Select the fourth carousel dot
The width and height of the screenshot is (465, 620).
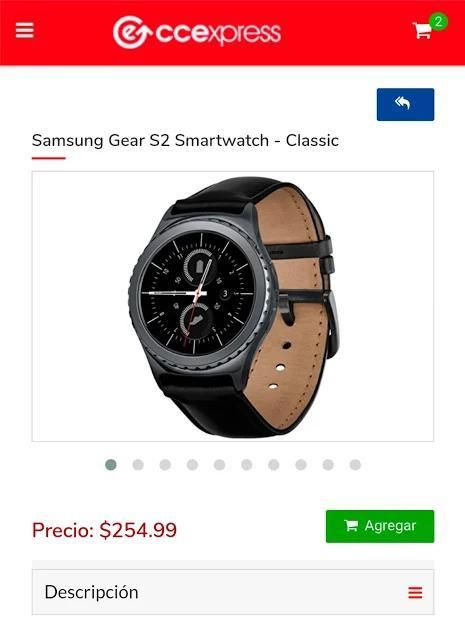click(192, 465)
